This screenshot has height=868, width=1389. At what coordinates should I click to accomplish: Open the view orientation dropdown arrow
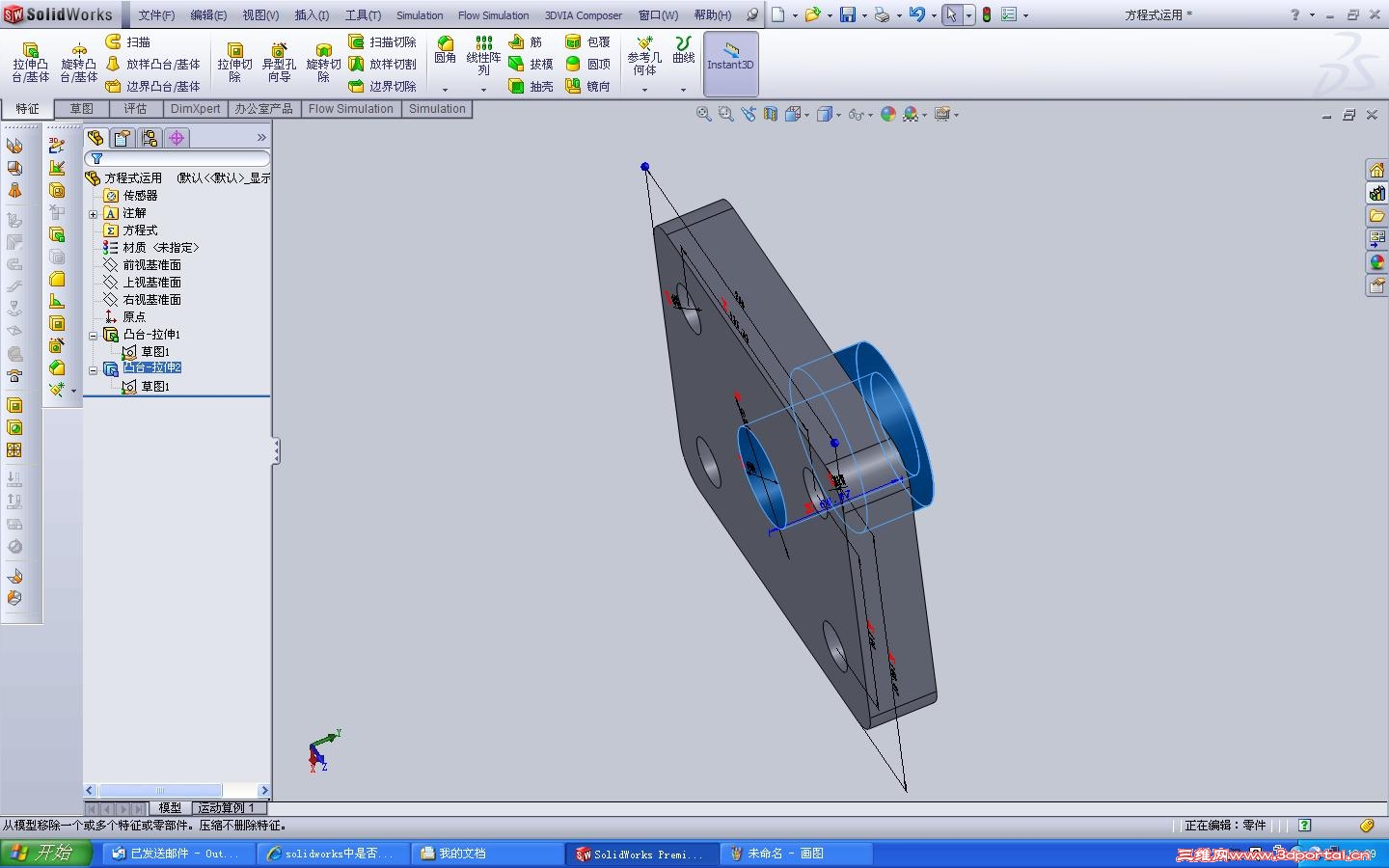coord(808,115)
